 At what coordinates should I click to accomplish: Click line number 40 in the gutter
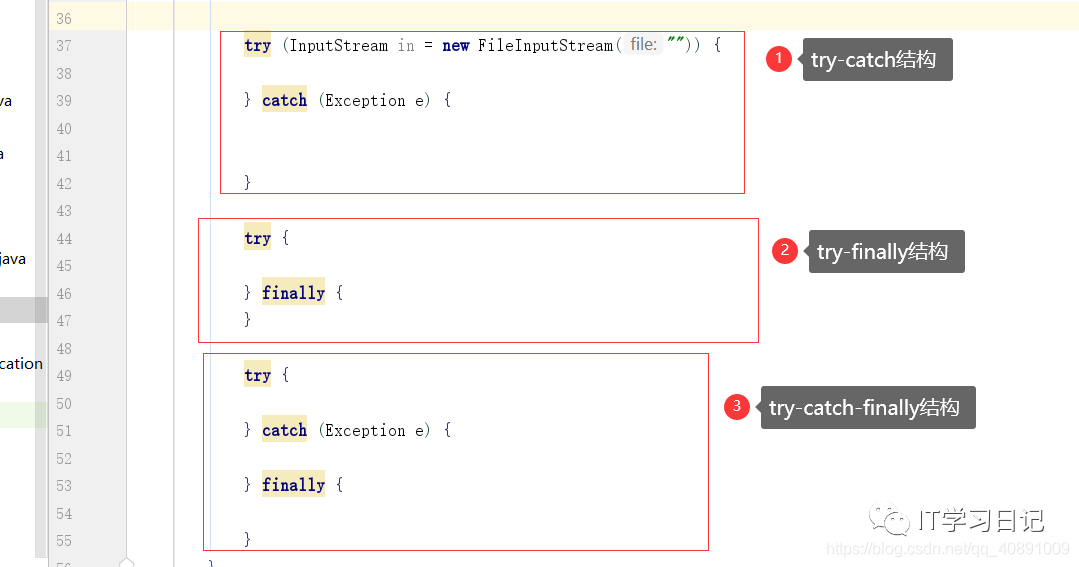(x=64, y=129)
